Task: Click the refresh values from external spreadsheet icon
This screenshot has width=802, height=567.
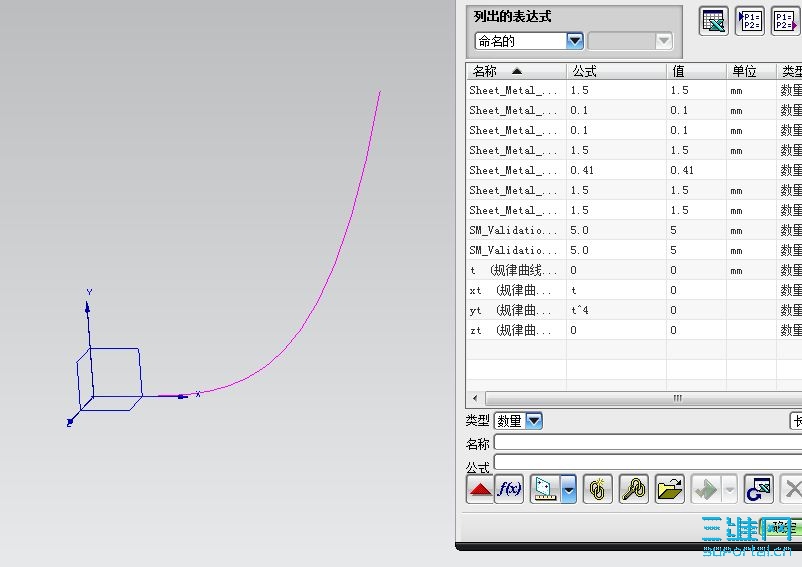Action: [759, 489]
